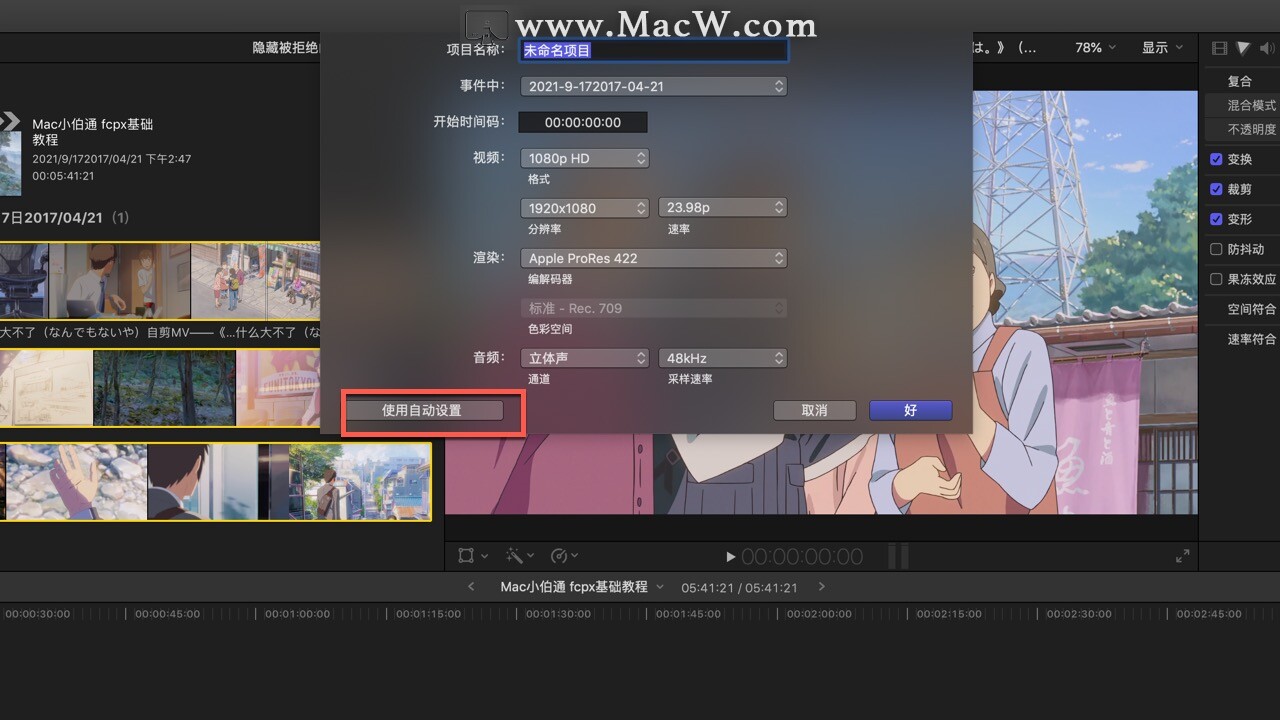This screenshot has width=1280, height=720.
Task: Open the 立体声 audio channel dropdown
Action: point(585,358)
